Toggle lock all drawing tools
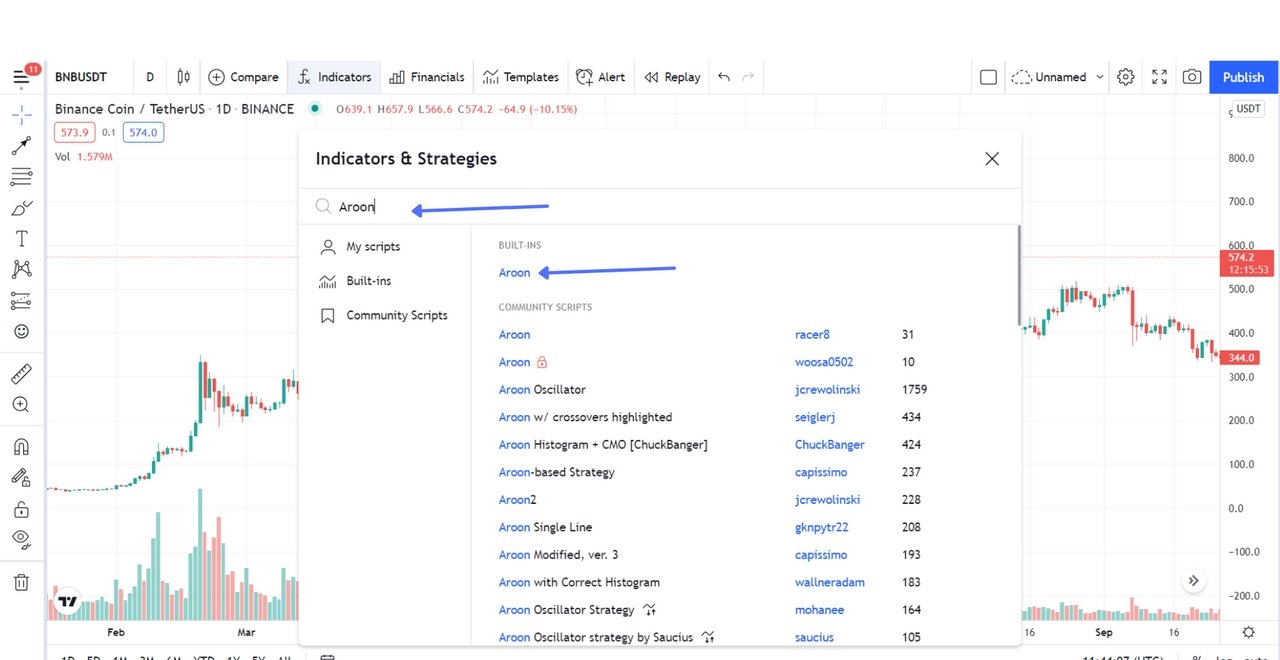Image resolution: width=1280 pixels, height=660 pixels. click(21, 509)
